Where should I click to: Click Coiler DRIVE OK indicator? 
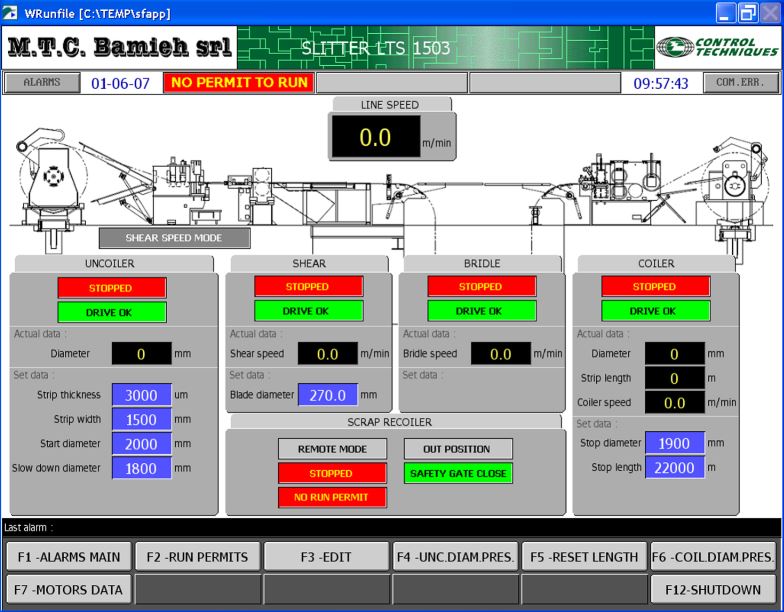coord(656,311)
